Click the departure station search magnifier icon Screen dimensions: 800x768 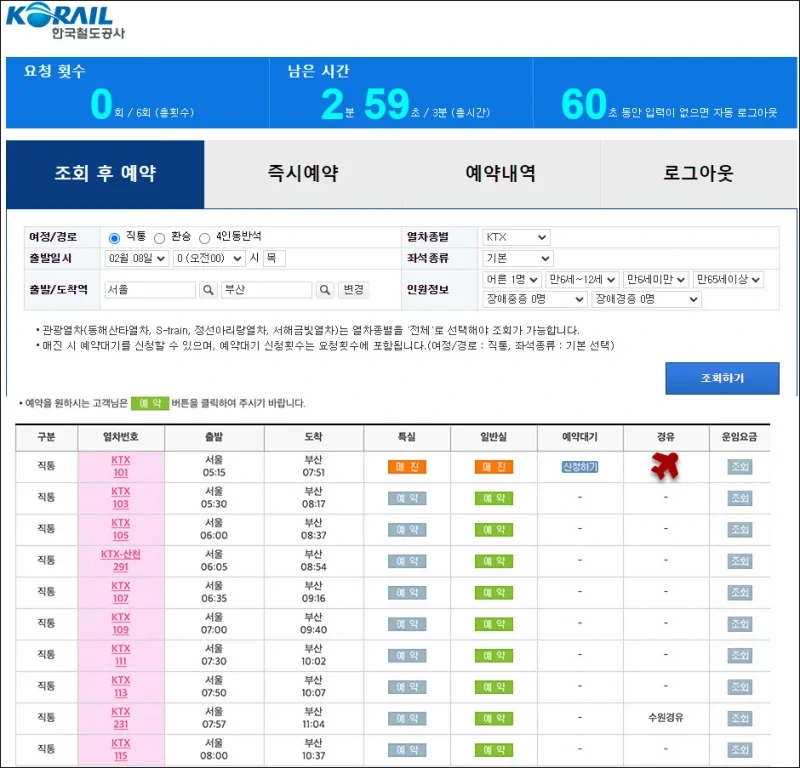pos(207,291)
